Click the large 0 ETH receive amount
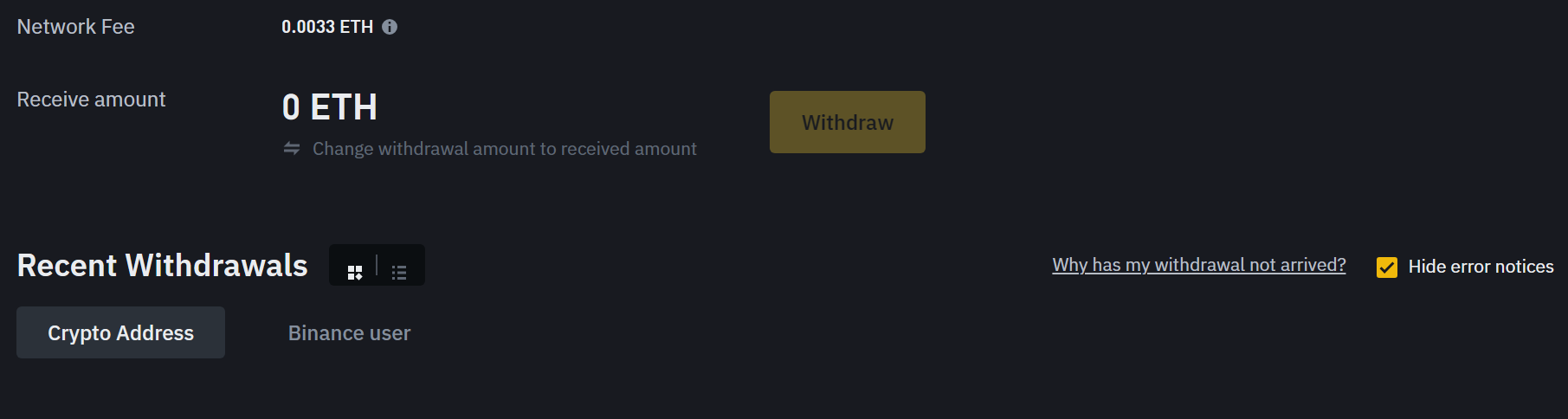 click(329, 107)
